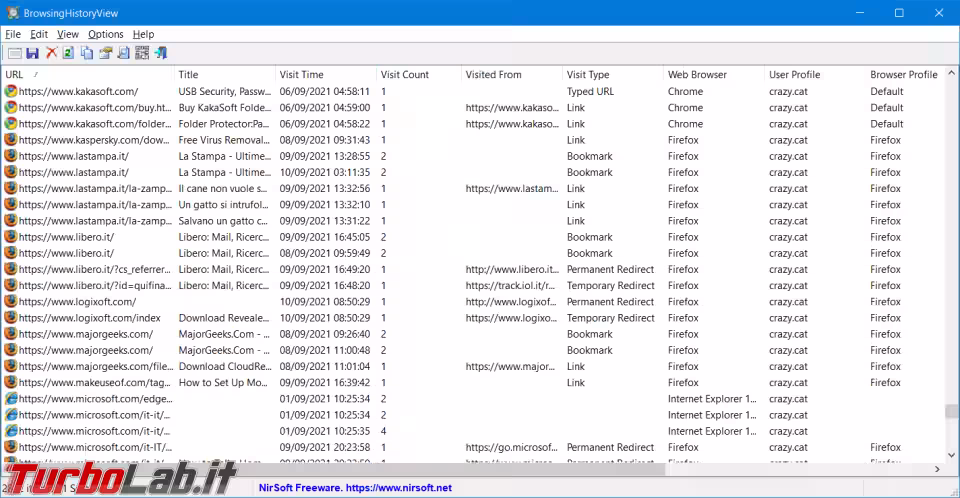Click Chrome icon of kakasoft.com/ row
Screen dimensions: 960x498
point(11,91)
